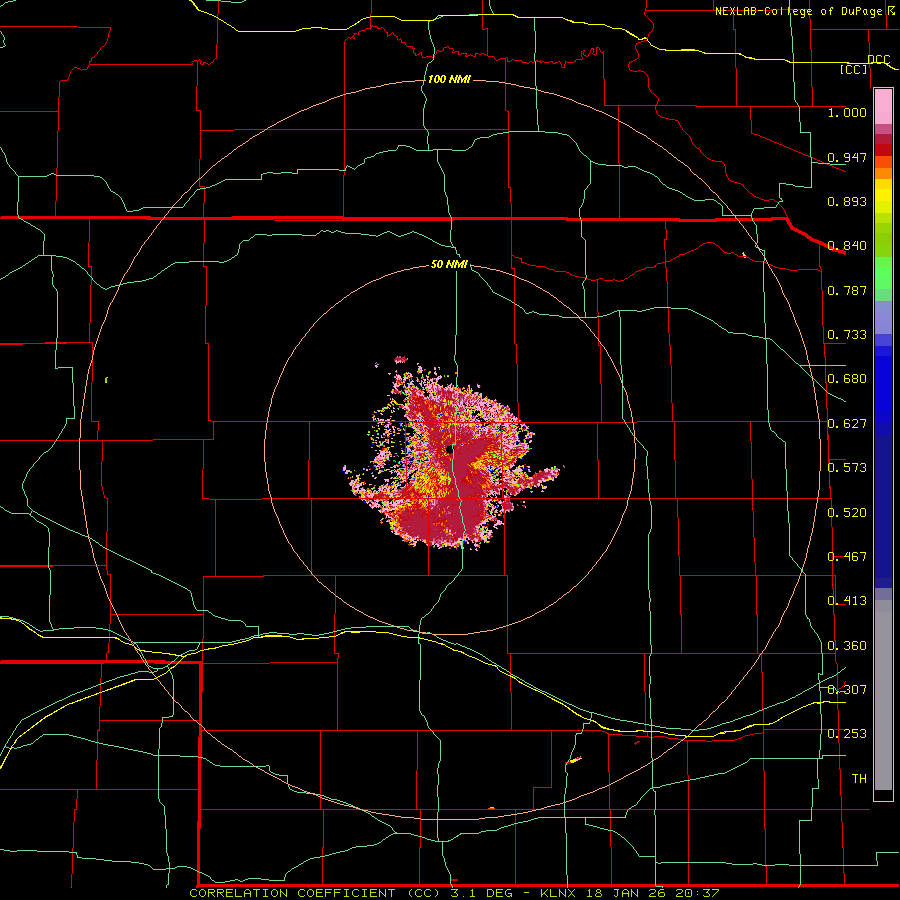The image size is (900, 900).
Task: Click the black radar site dot at center
Action: (x=451, y=449)
